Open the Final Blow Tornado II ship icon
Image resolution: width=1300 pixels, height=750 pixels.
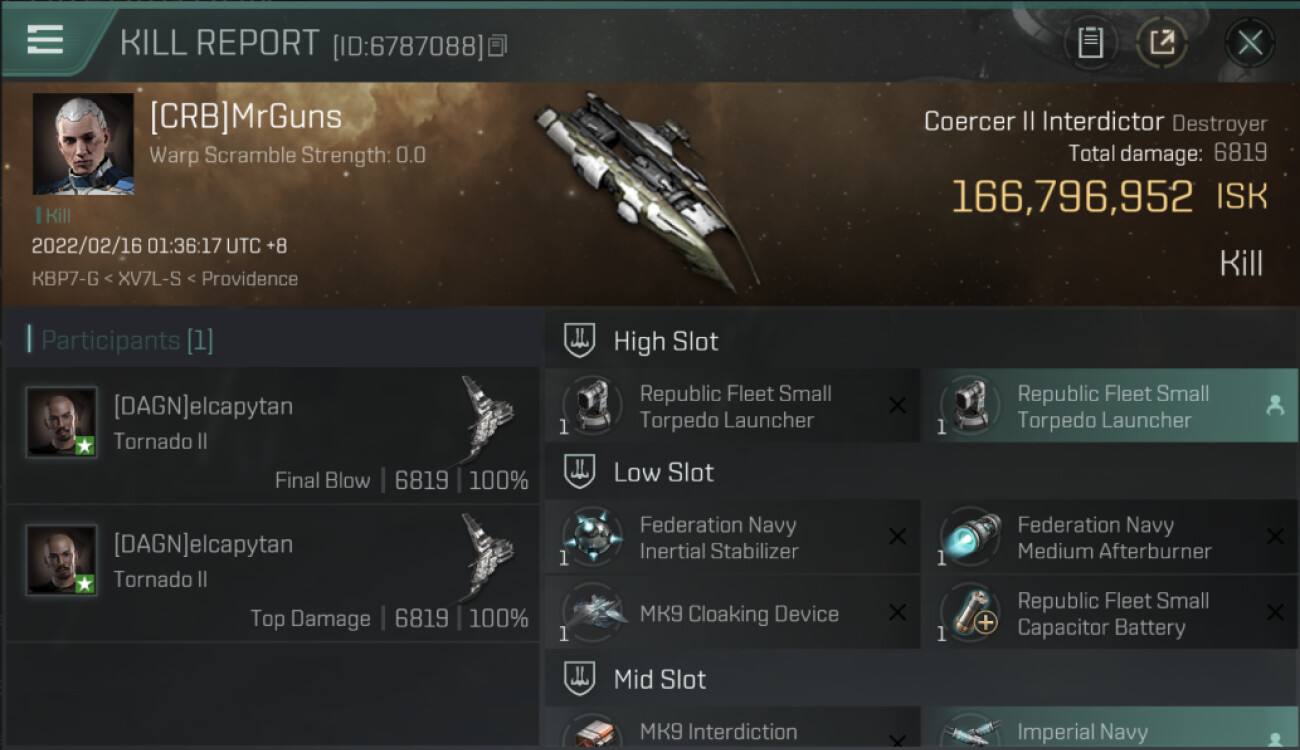(x=488, y=418)
